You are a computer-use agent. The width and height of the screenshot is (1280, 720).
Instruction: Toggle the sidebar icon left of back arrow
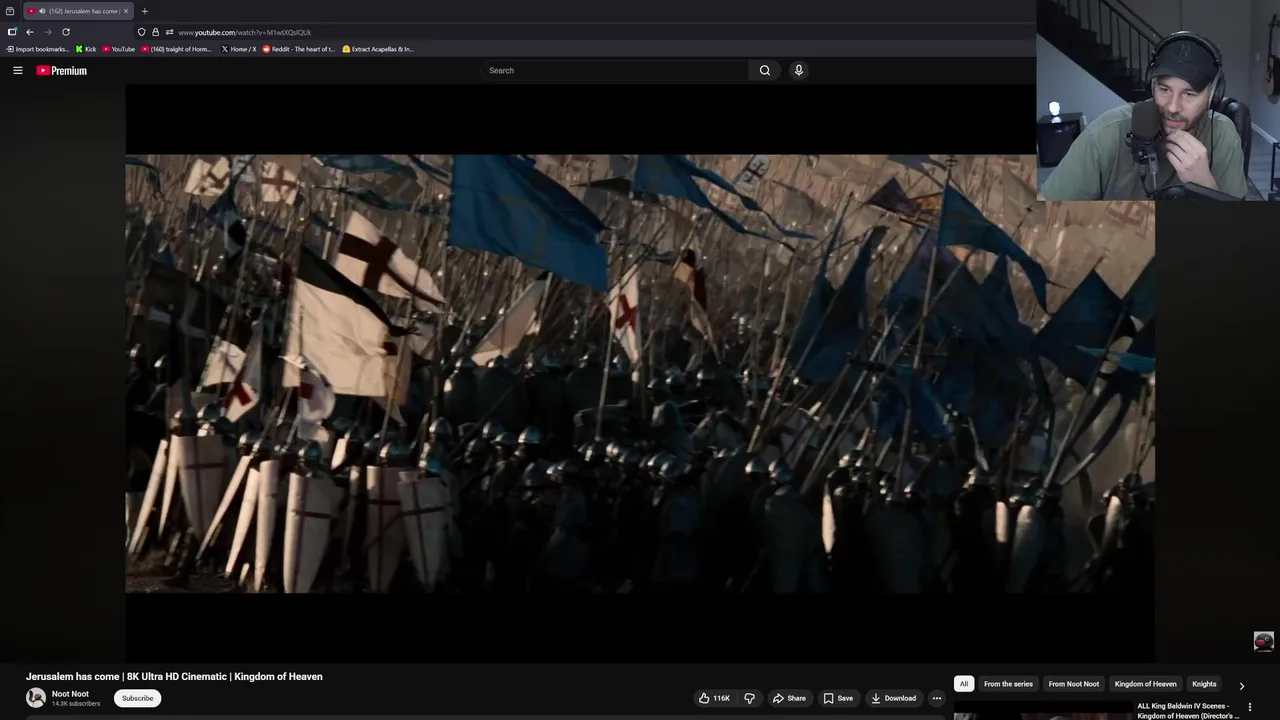[x=12, y=32]
